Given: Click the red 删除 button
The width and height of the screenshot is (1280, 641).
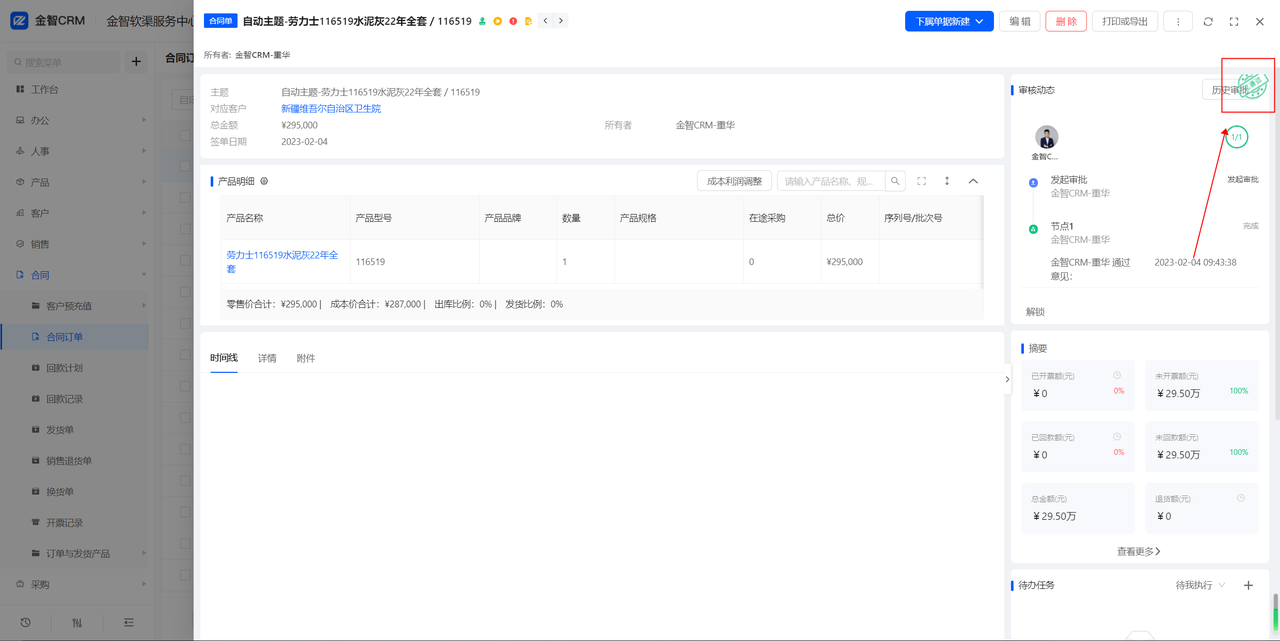Looking at the screenshot, I should coord(1066,21).
